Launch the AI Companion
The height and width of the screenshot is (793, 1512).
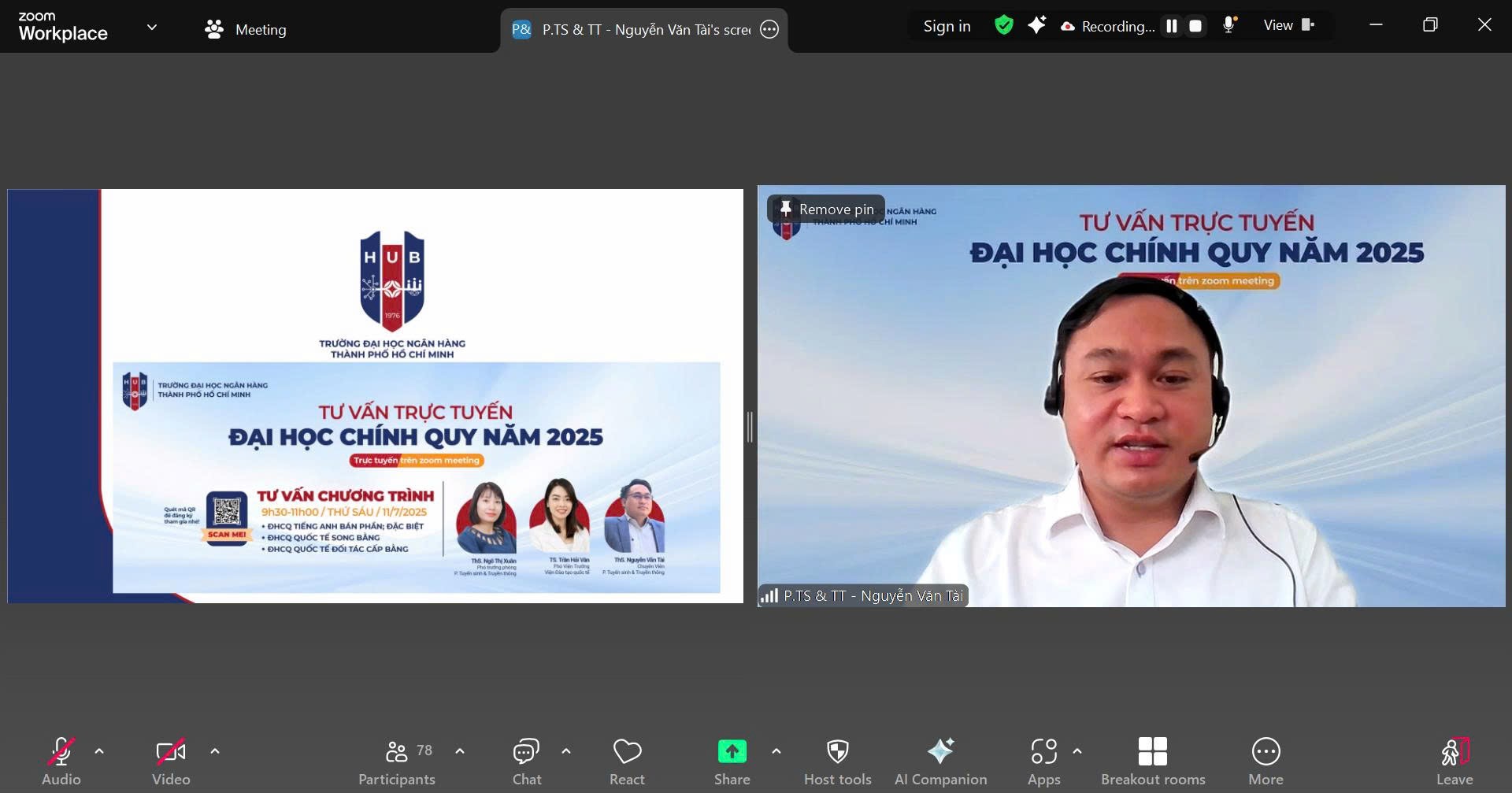(x=940, y=761)
